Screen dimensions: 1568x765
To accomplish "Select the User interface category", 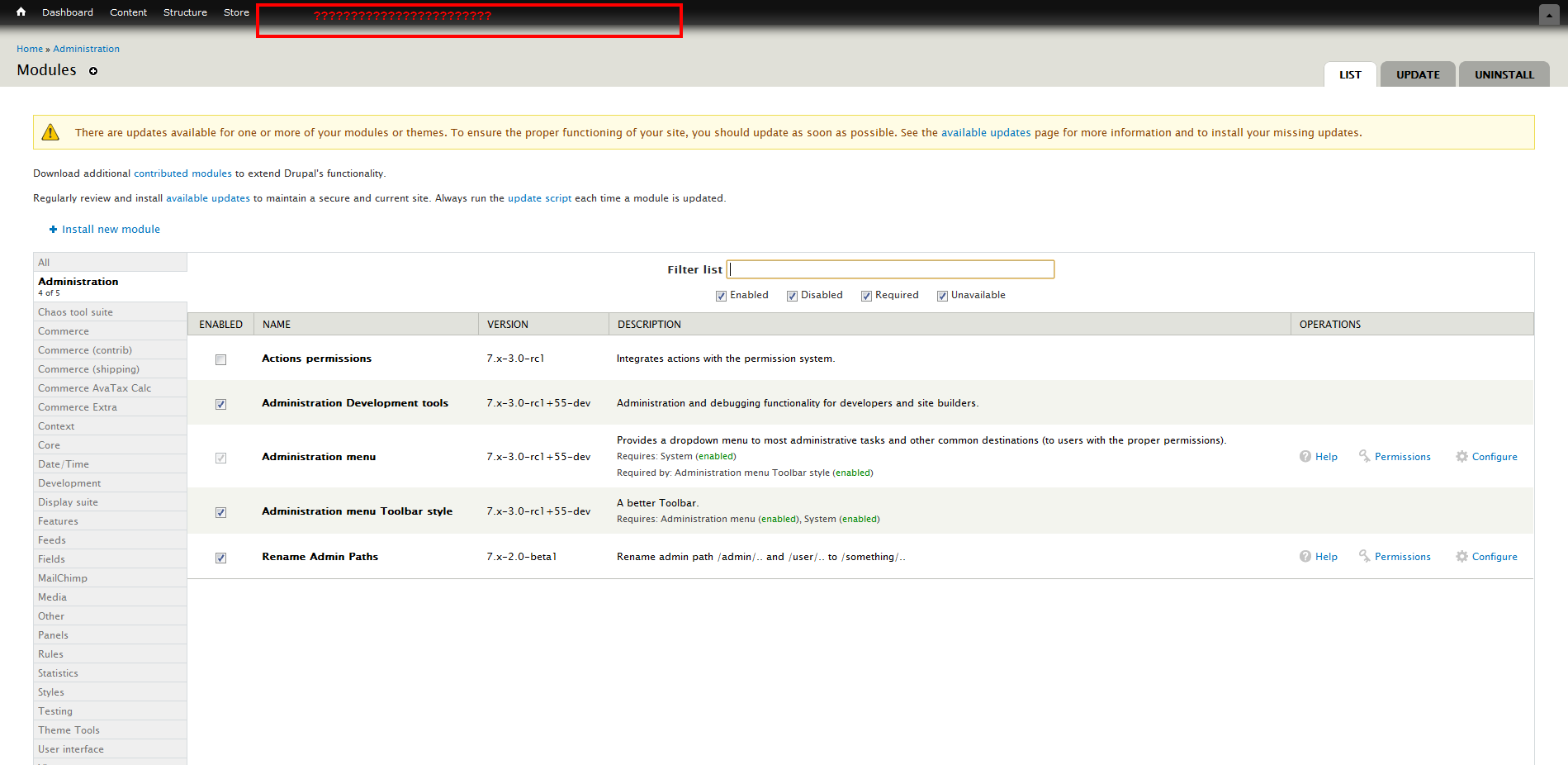I will (110, 749).
